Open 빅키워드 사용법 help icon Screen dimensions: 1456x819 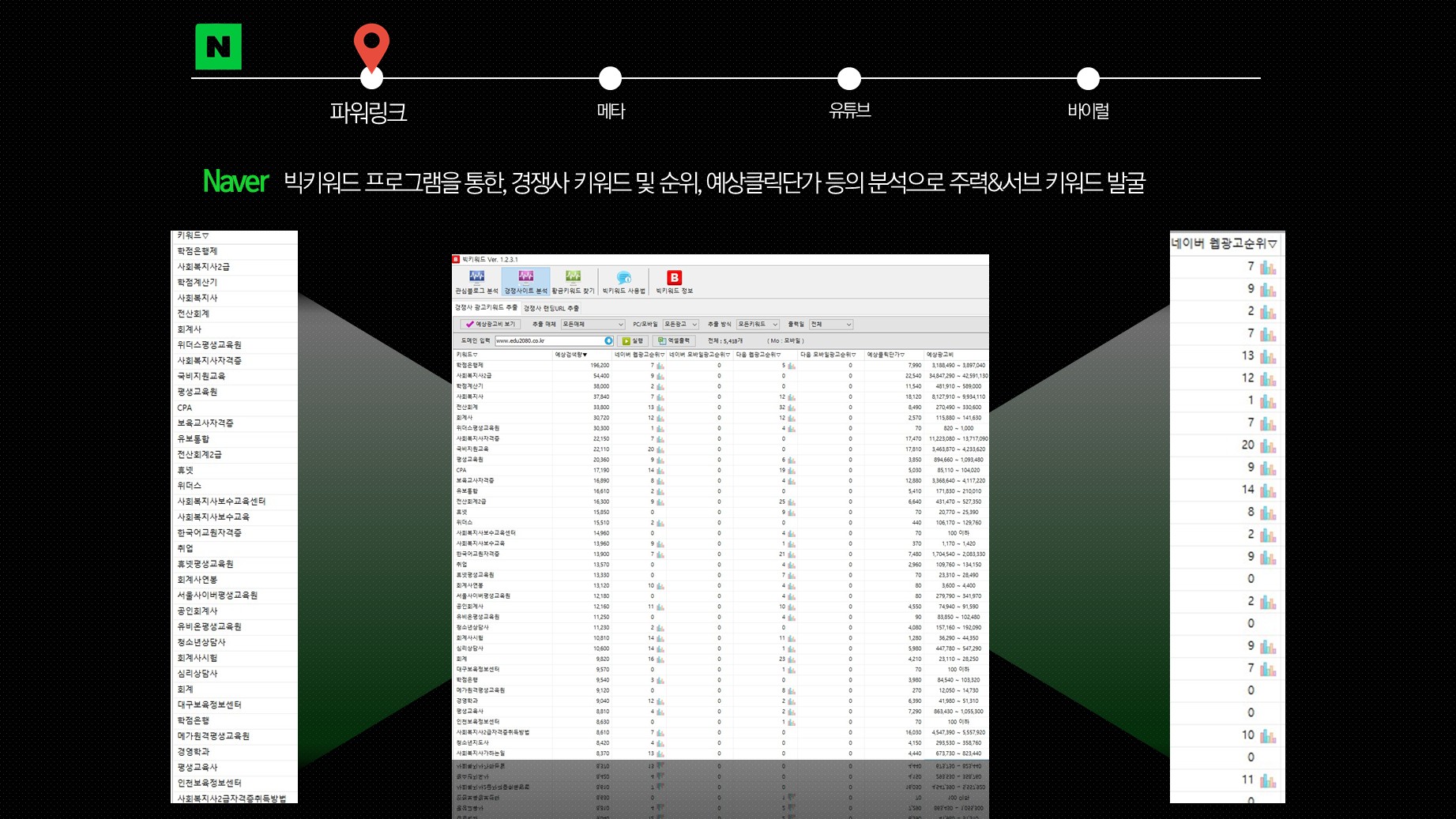coord(623,278)
